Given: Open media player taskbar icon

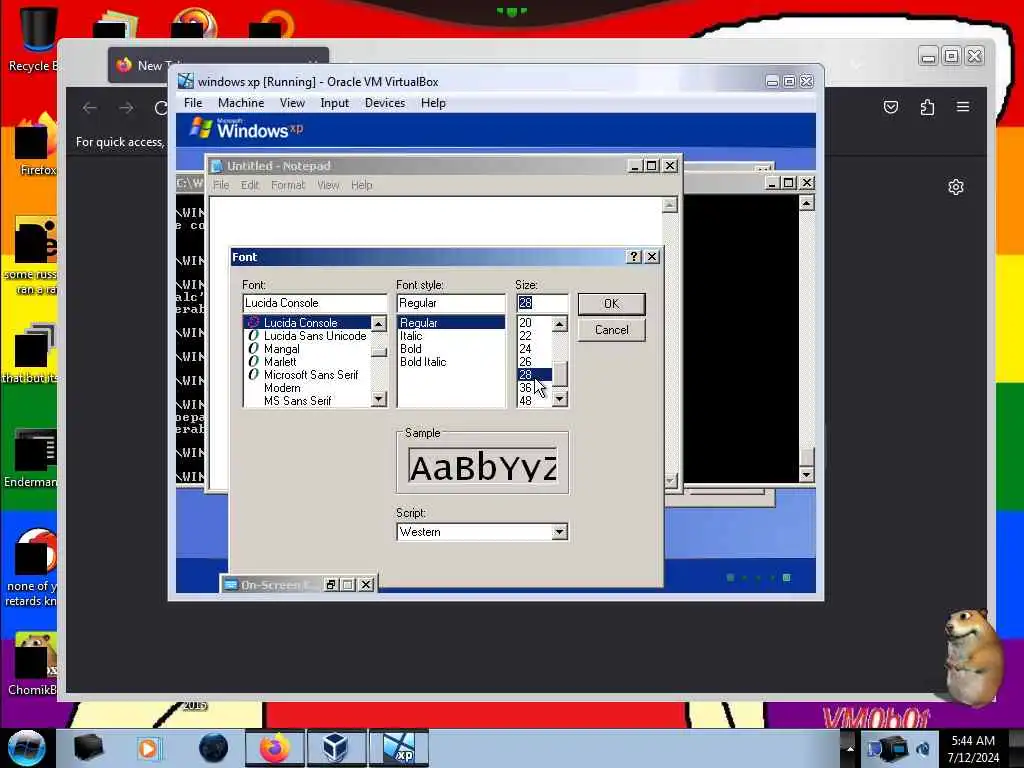Looking at the screenshot, I should point(149,748).
